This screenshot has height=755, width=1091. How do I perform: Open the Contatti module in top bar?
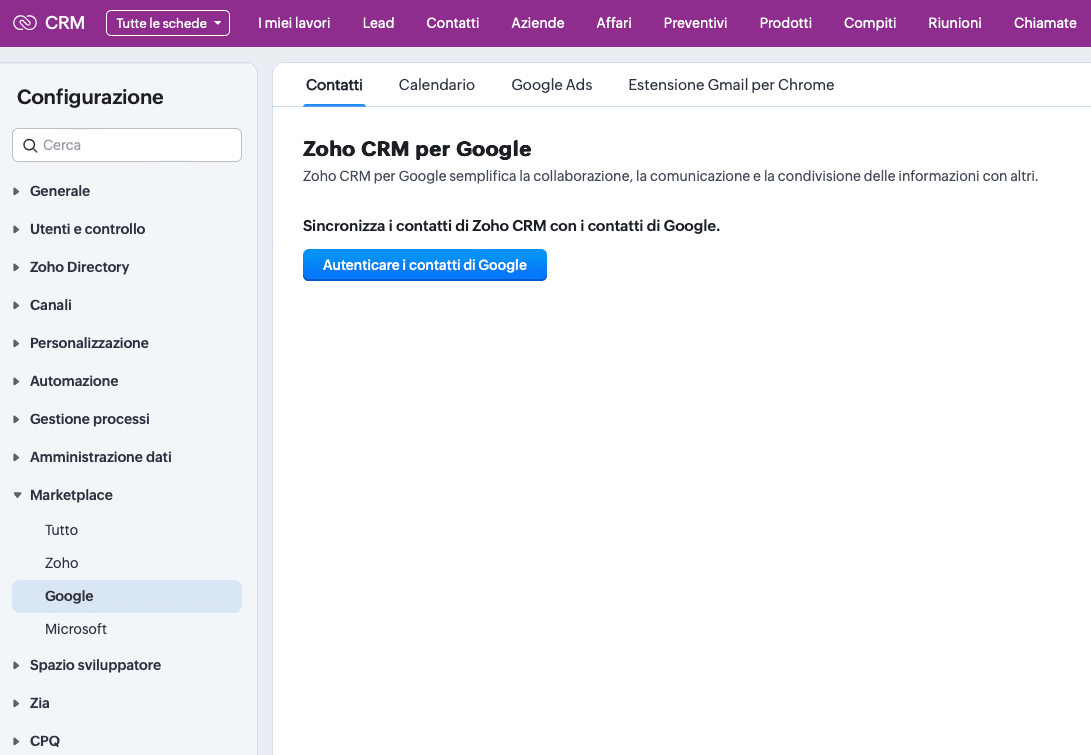[453, 23]
